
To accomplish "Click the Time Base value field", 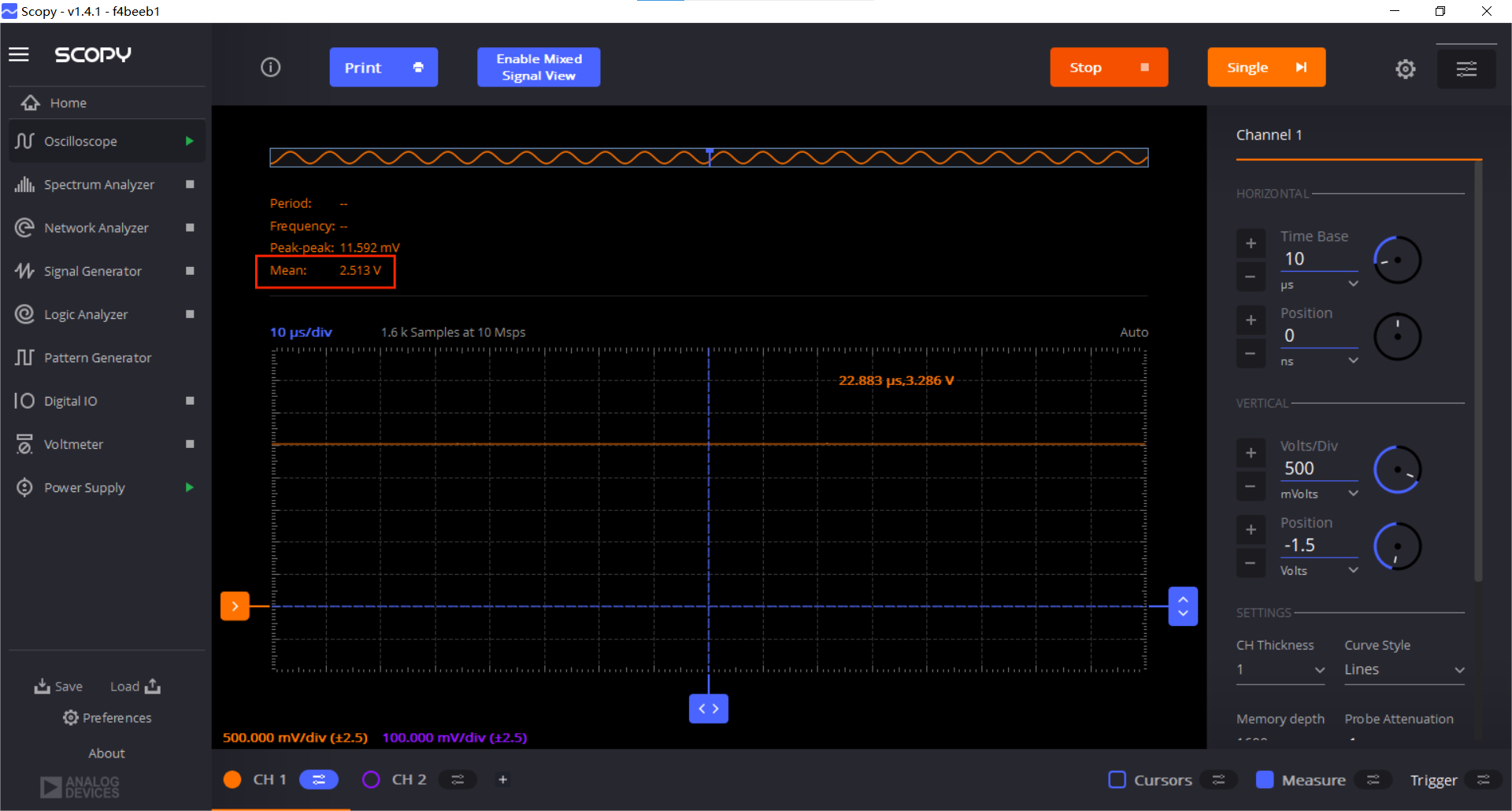I will (1319, 259).
